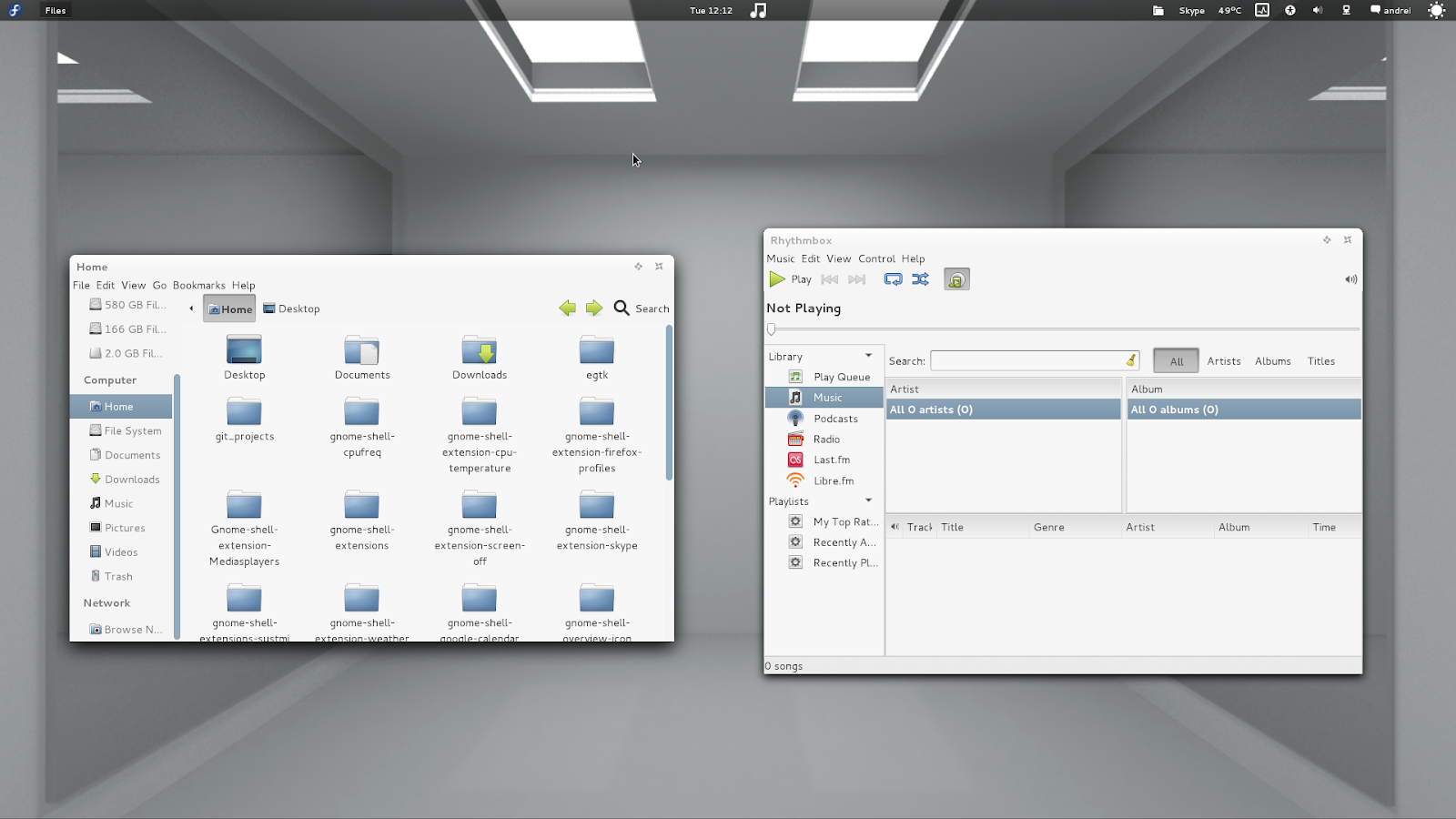1456x819 pixels.
Task: Sort tracks by Time column
Action: pos(1334,527)
